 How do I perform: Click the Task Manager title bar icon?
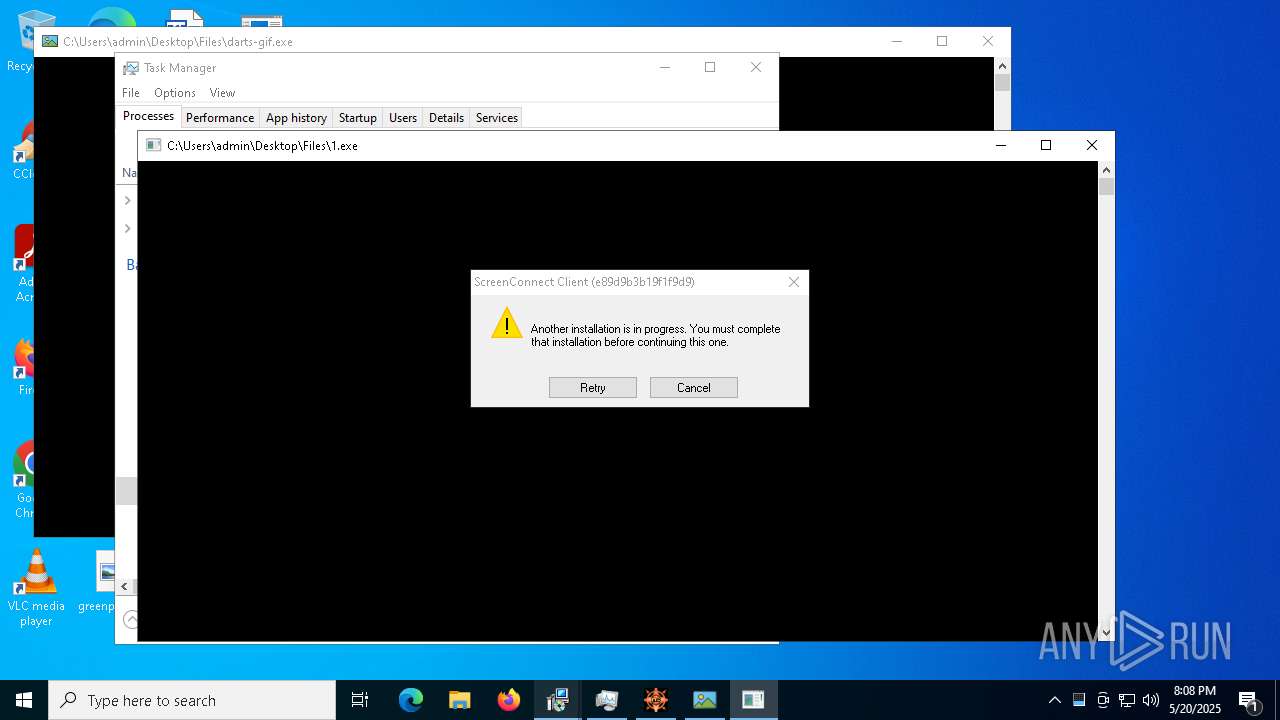tap(131, 68)
